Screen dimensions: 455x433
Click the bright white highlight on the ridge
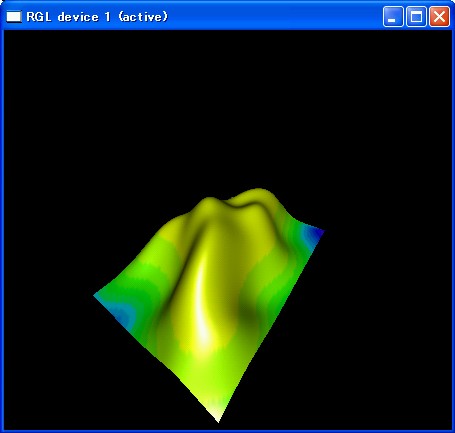[204, 310]
